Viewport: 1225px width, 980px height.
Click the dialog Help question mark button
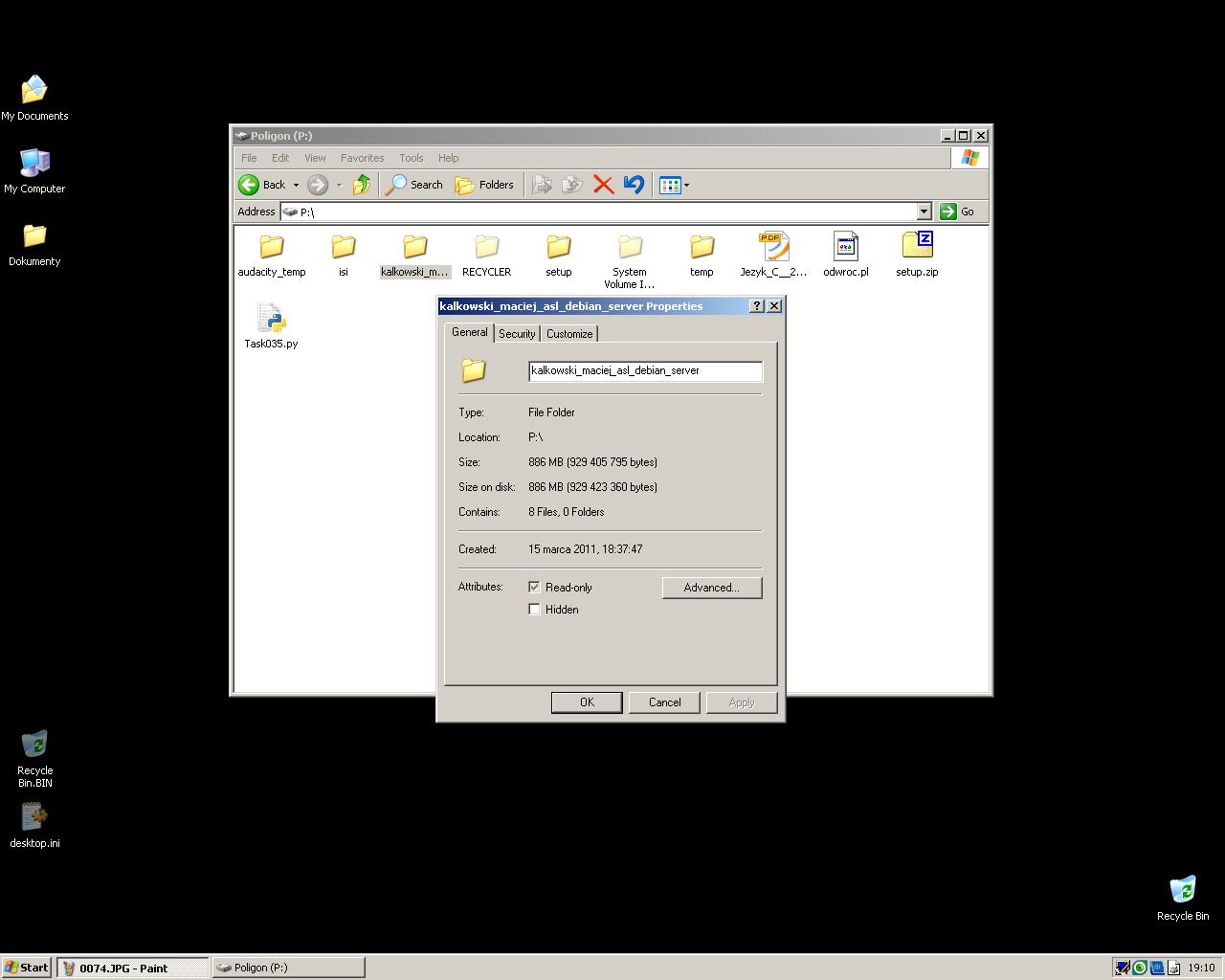(757, 306)
